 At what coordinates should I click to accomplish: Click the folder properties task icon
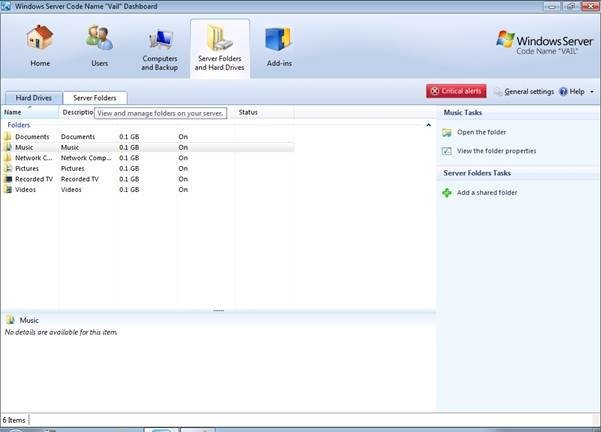coord(447,151)
